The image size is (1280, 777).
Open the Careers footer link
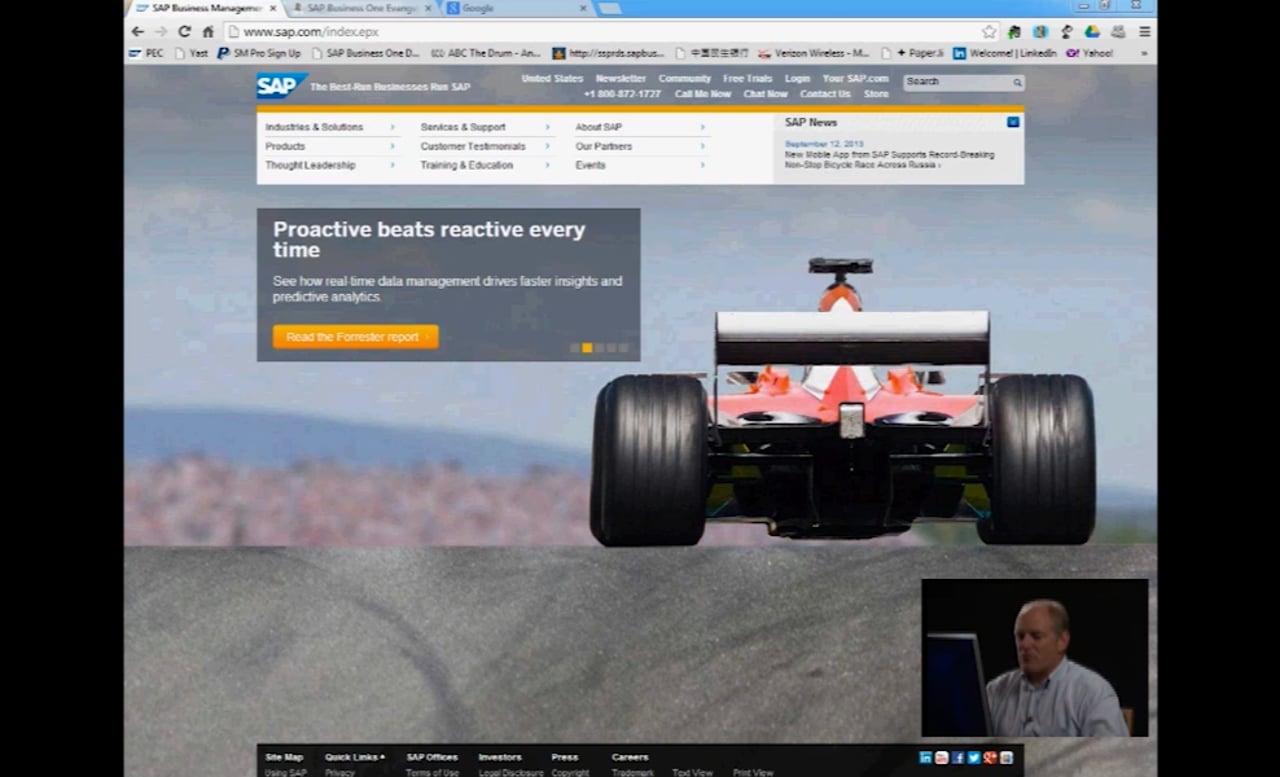630,757
